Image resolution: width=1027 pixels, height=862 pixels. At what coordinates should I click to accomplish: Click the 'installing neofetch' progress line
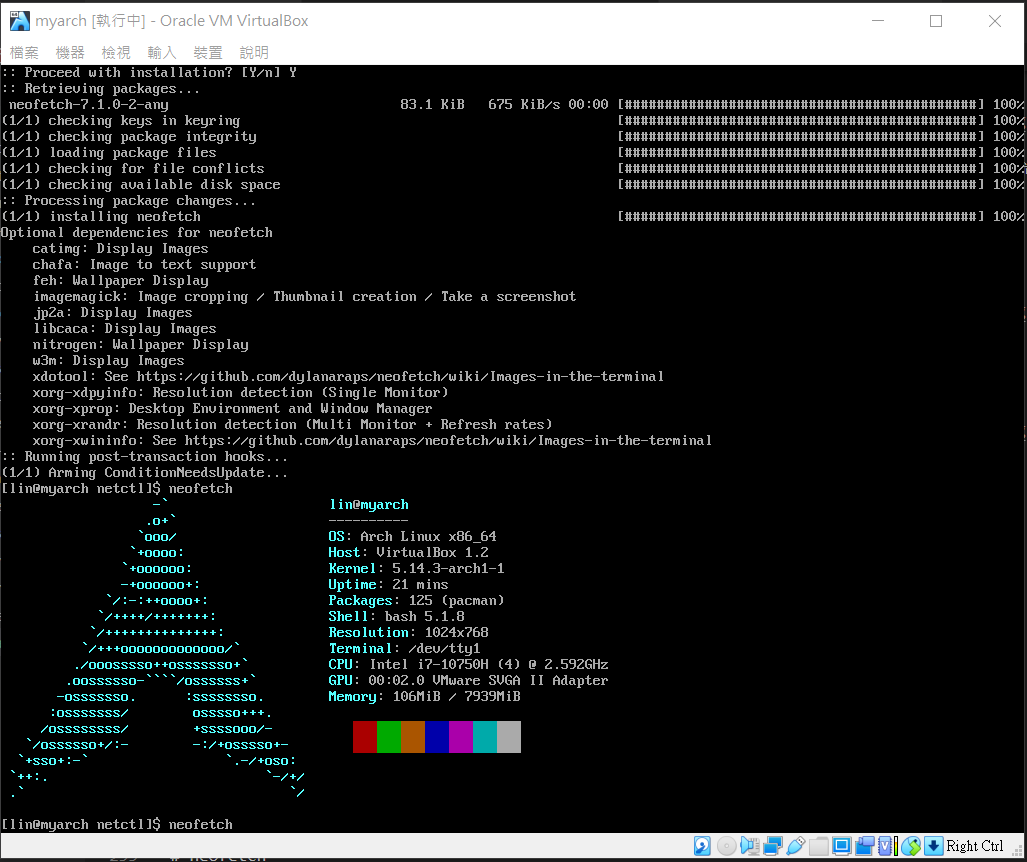pos(514,217)
